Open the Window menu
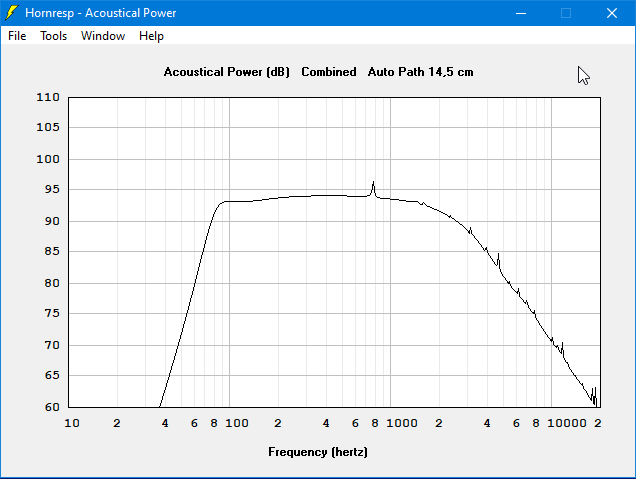The width and height of the screenshot is (636, 479). pyautogui.click(x=103, y=36)
